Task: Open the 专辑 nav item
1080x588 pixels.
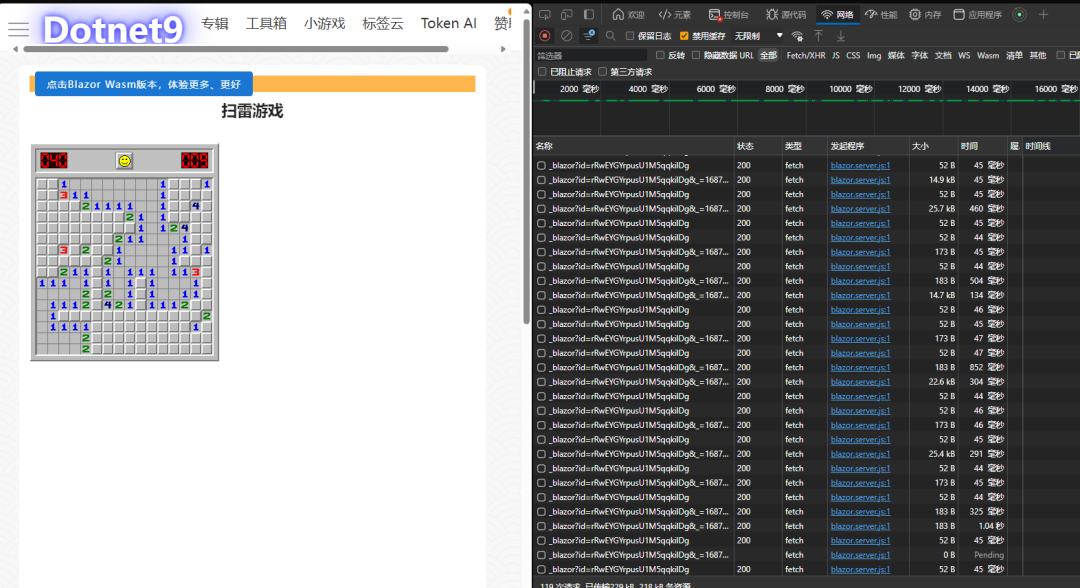Action: (215, 23)
